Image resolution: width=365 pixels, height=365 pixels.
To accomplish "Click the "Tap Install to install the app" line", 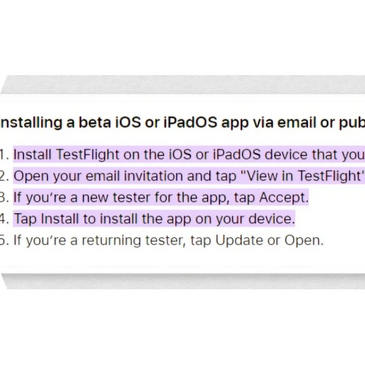I will point(154,219).
